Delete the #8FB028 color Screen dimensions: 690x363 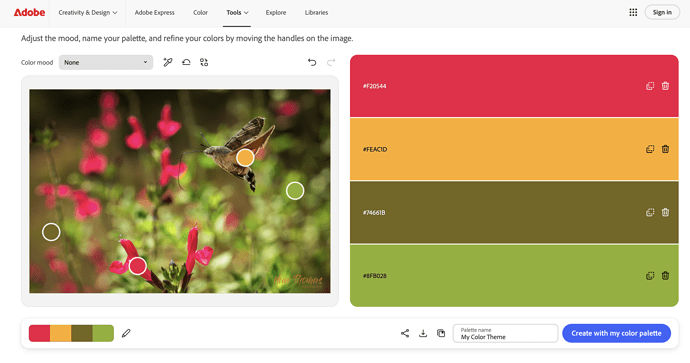click(x=665, y=276)
